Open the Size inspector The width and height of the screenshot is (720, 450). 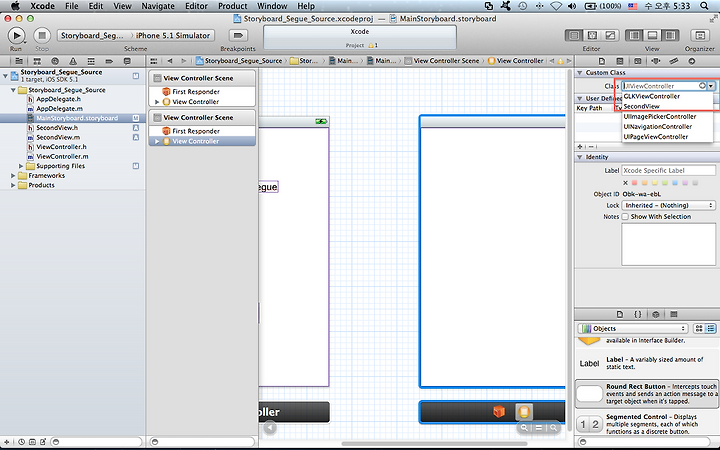tap(674, 61)
